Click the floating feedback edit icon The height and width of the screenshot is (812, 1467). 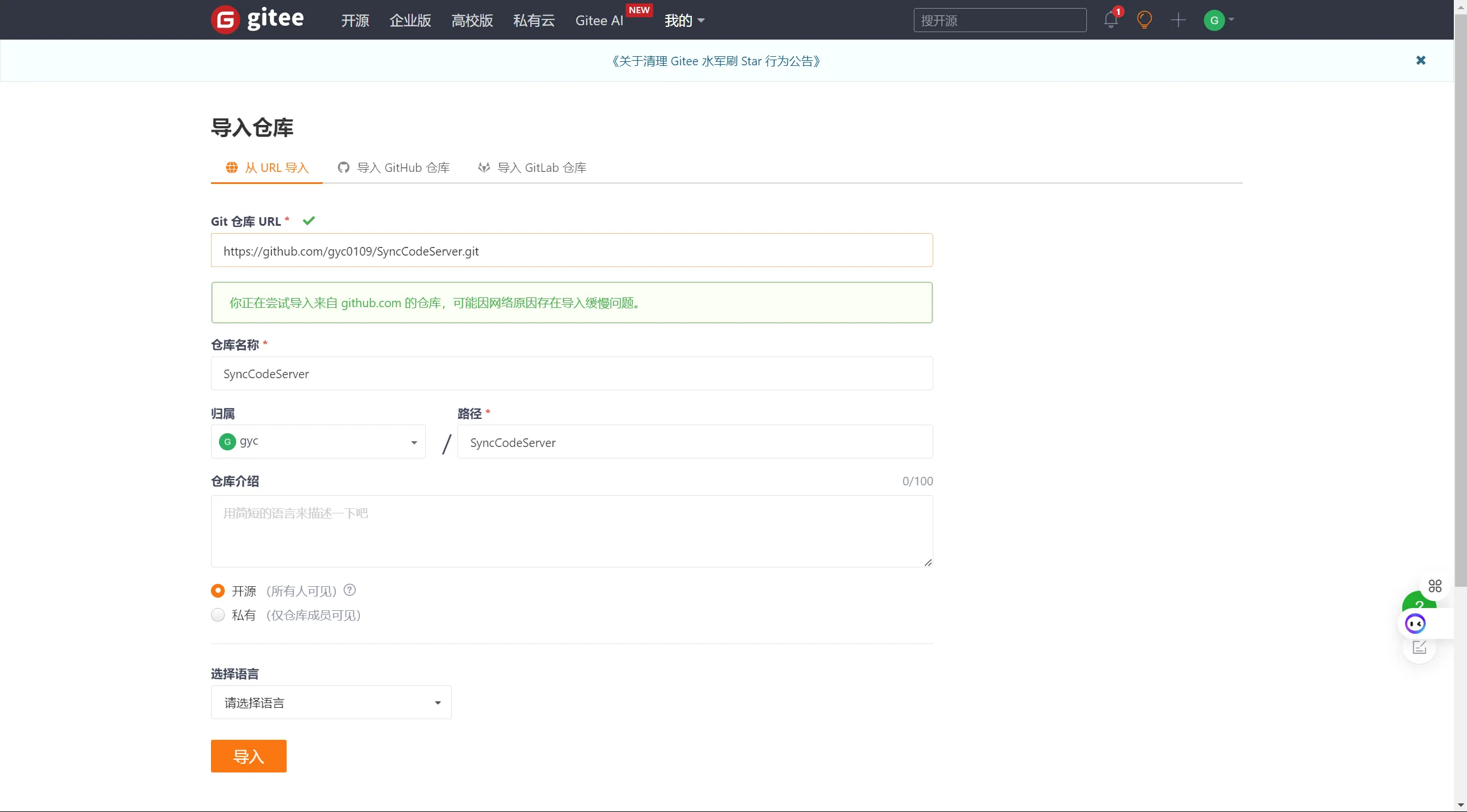pos(1419,648)
